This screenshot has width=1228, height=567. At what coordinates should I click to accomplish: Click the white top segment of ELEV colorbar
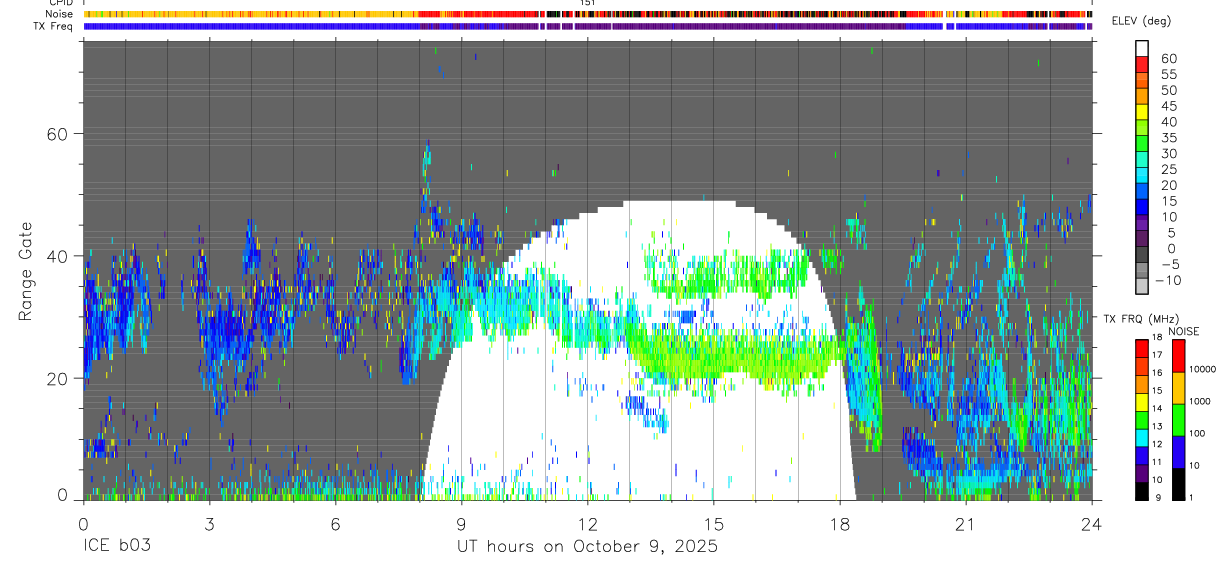[x=1142, y=47]
